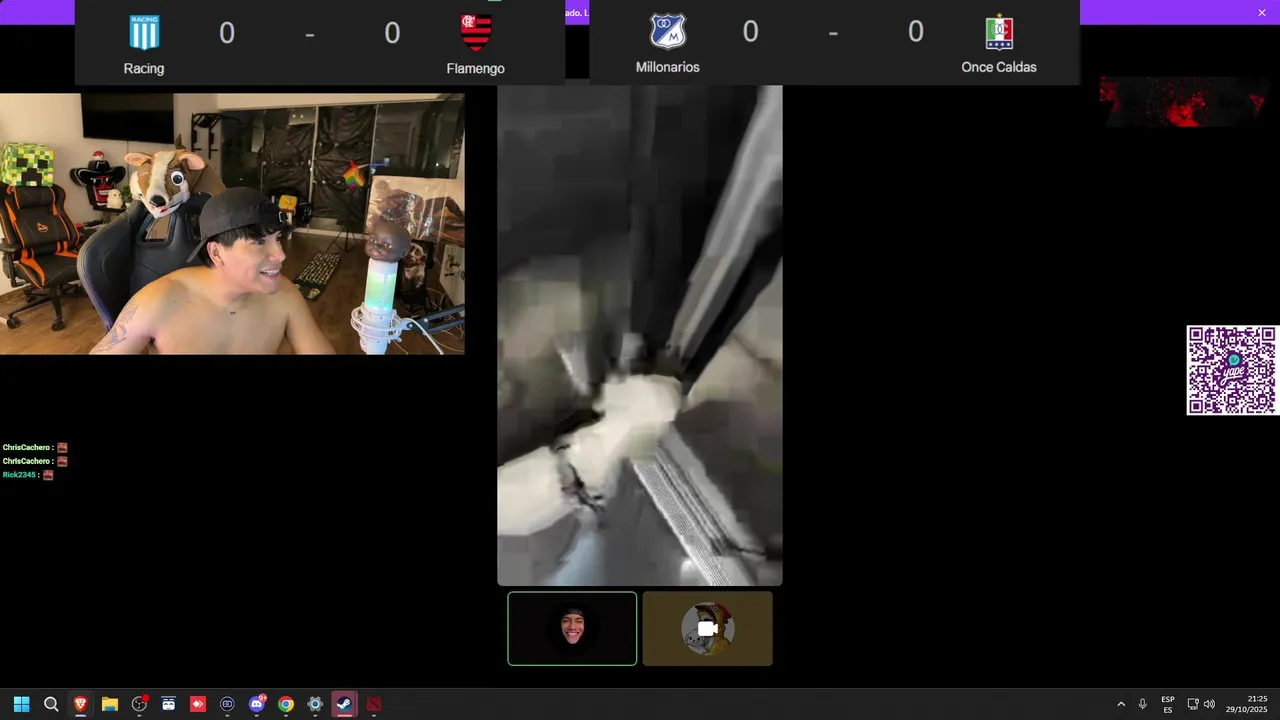The height and width of the screenshot is (720, 1280).
Task: Change the ESP ES input language
Action: coord(1168,704)
